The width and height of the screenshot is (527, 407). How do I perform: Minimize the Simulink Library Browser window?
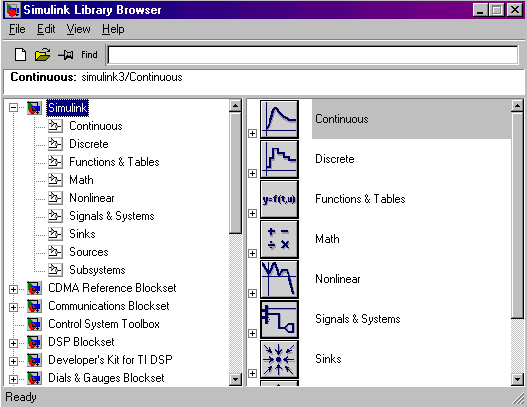(480, 10)
